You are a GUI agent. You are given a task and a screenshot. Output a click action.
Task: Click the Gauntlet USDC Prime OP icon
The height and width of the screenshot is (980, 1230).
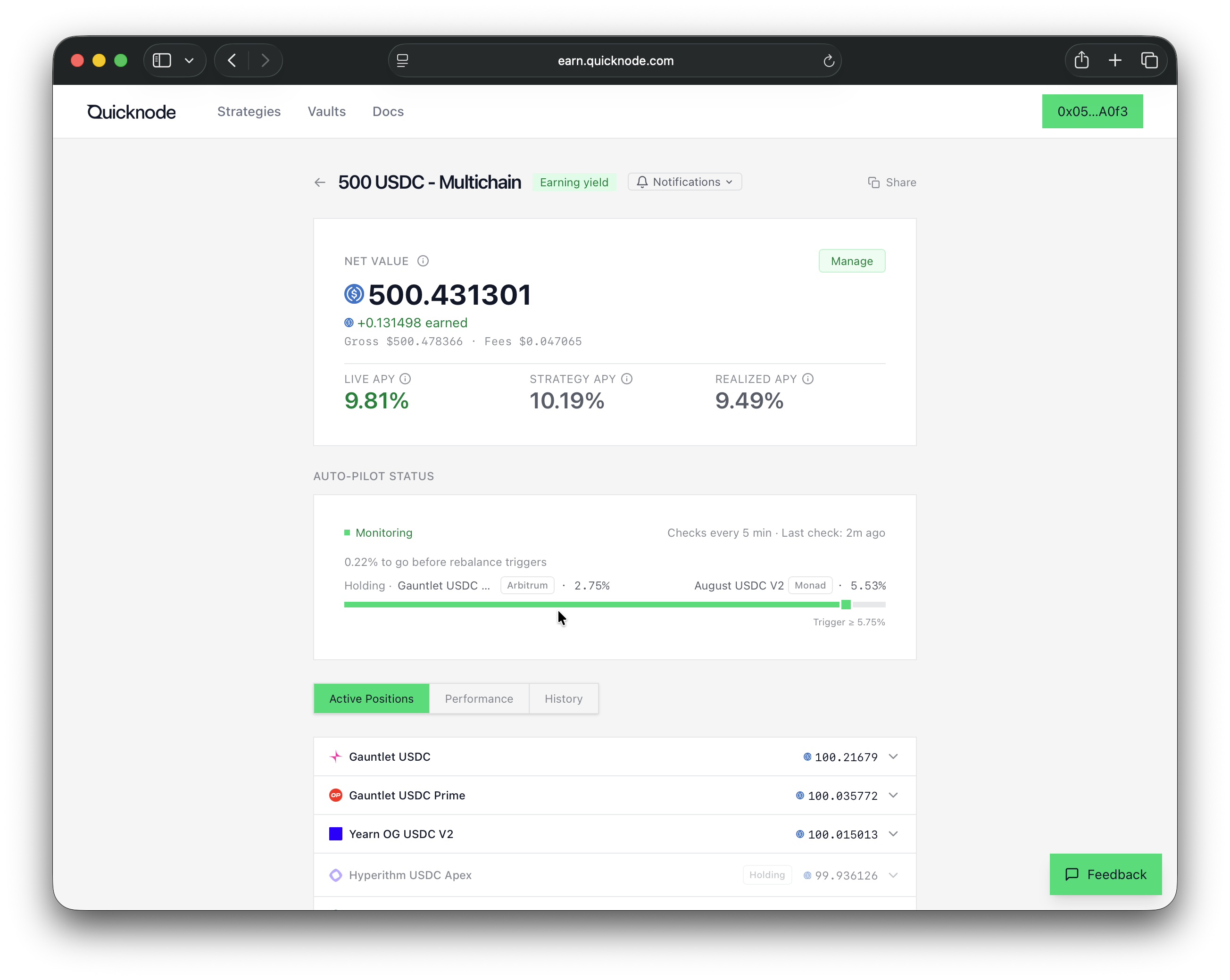[x=335, y=795]
